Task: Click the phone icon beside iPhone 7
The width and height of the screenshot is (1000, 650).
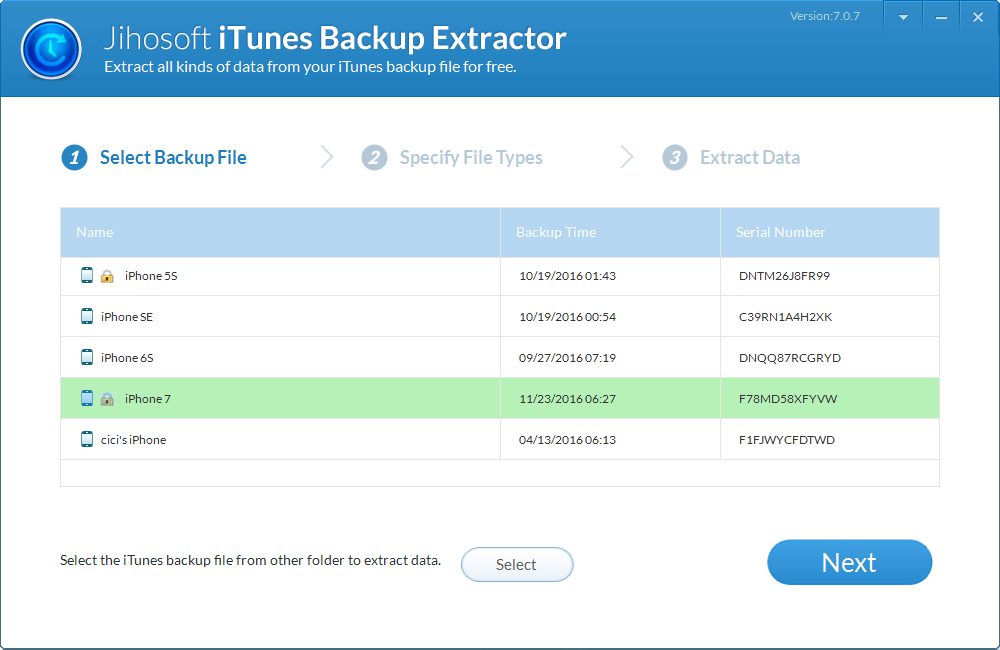Action: click(x=87, y=398)
